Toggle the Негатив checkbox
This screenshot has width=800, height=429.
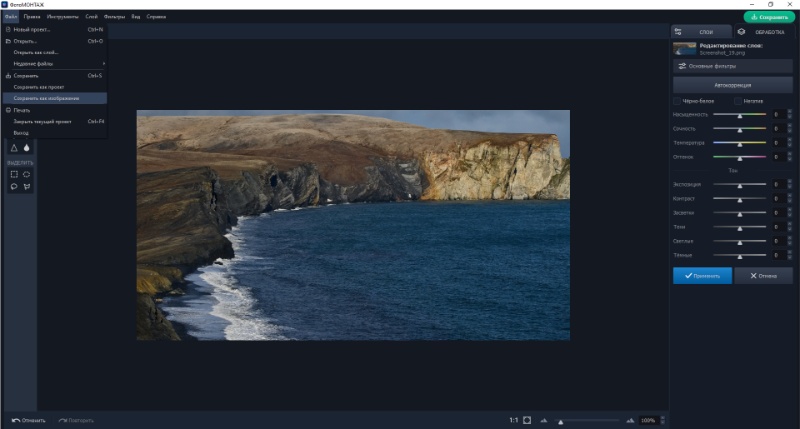coord(738,101)
